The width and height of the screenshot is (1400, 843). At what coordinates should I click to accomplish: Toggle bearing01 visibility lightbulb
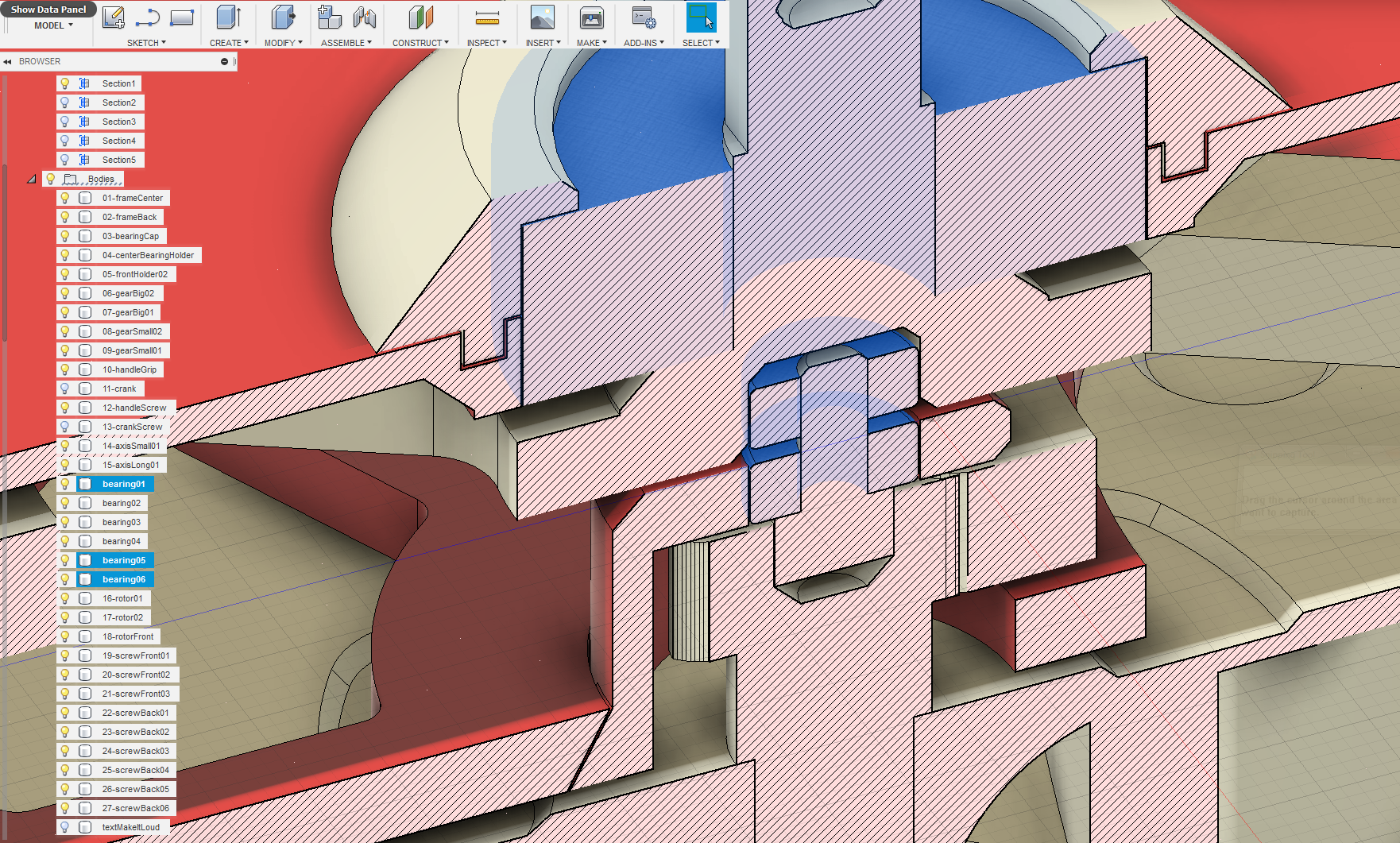coord(65,484)
